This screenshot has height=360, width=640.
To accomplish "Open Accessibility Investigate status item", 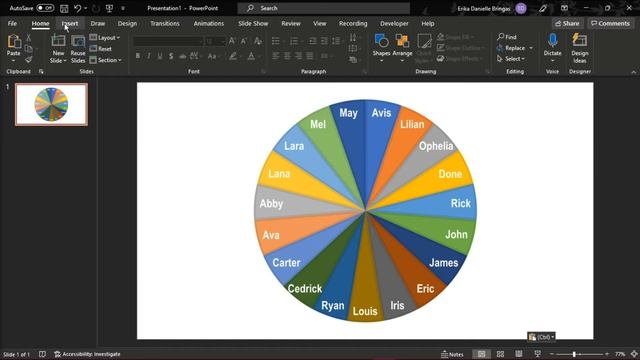I will point(87,354).
